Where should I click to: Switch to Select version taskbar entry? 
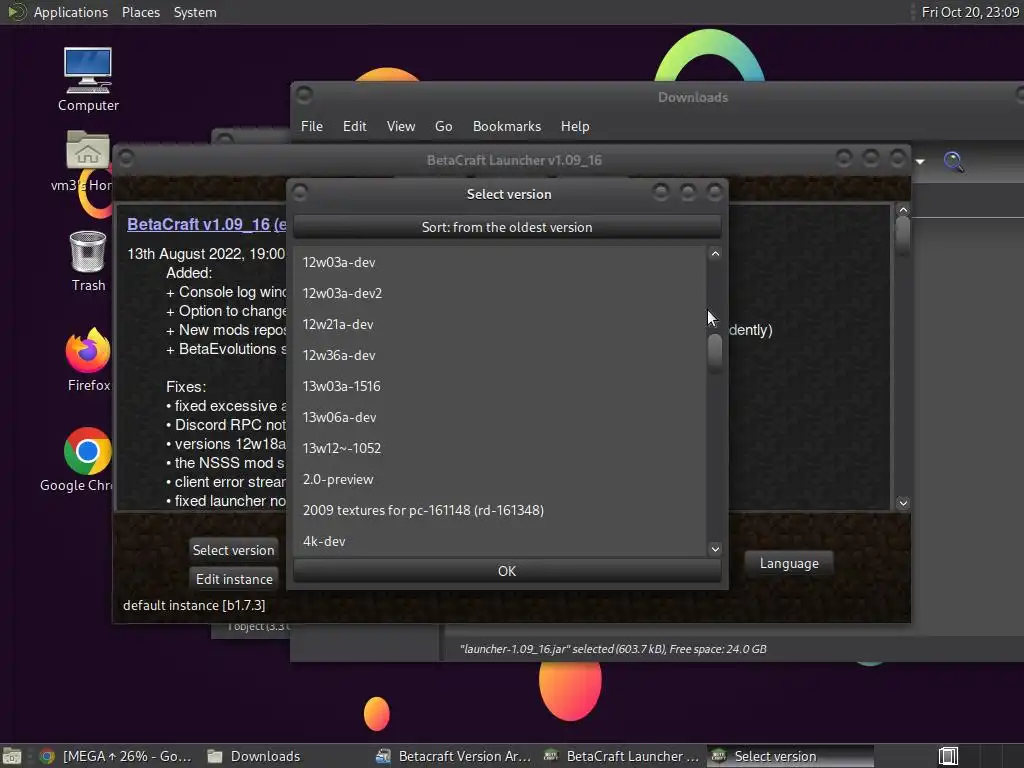(790, 756)
